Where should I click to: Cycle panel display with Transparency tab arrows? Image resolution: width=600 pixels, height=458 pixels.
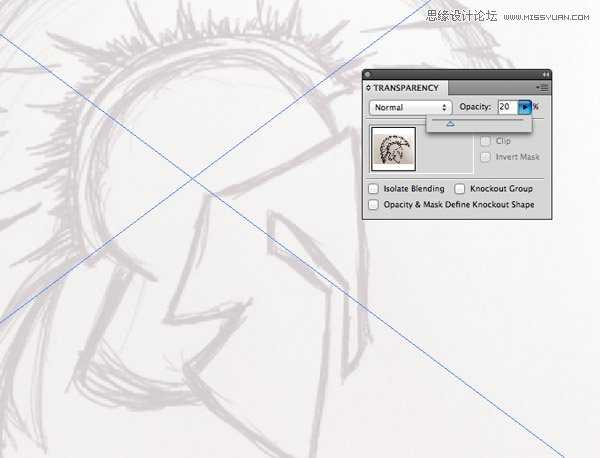[x=368, y=88]
